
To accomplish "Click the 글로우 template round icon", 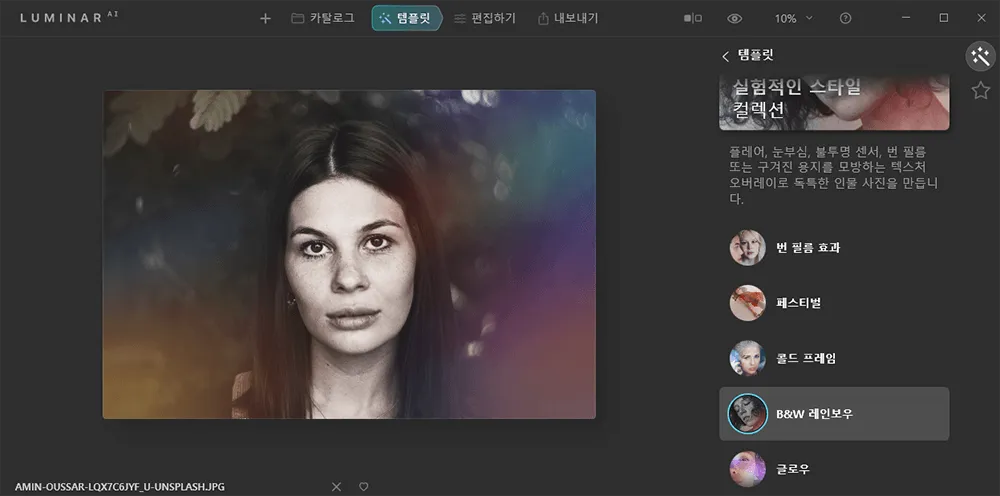I will pos(747,468).
